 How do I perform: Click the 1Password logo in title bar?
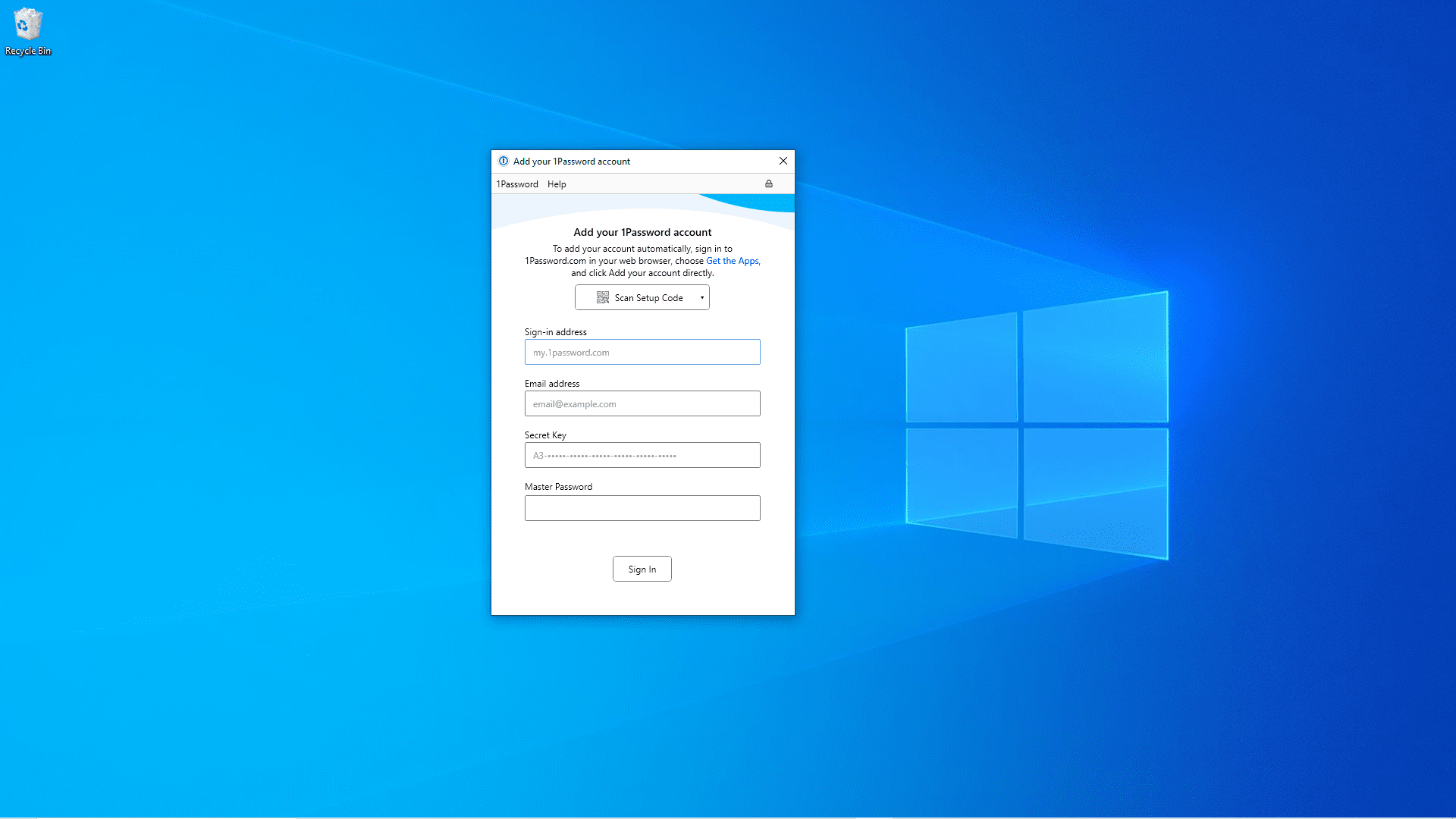[504, 161]
